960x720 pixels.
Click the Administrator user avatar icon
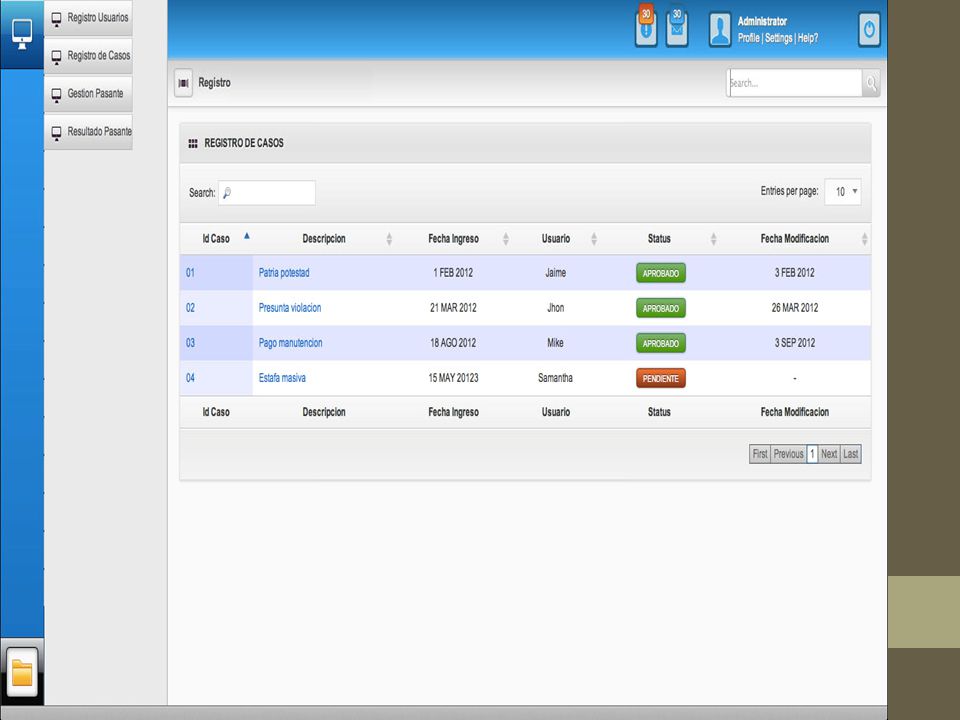pos(720,29)
